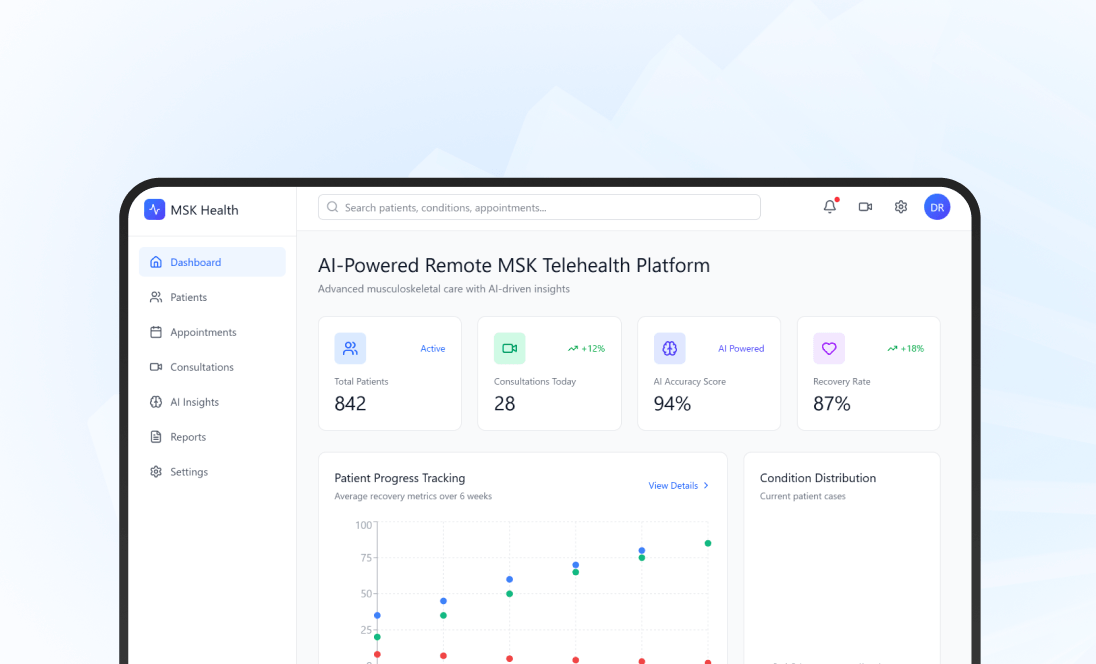This screenshot has width=1096, height=664.
Task: Start a video call from the top bar camera icon
Action: tap(865, 206)
